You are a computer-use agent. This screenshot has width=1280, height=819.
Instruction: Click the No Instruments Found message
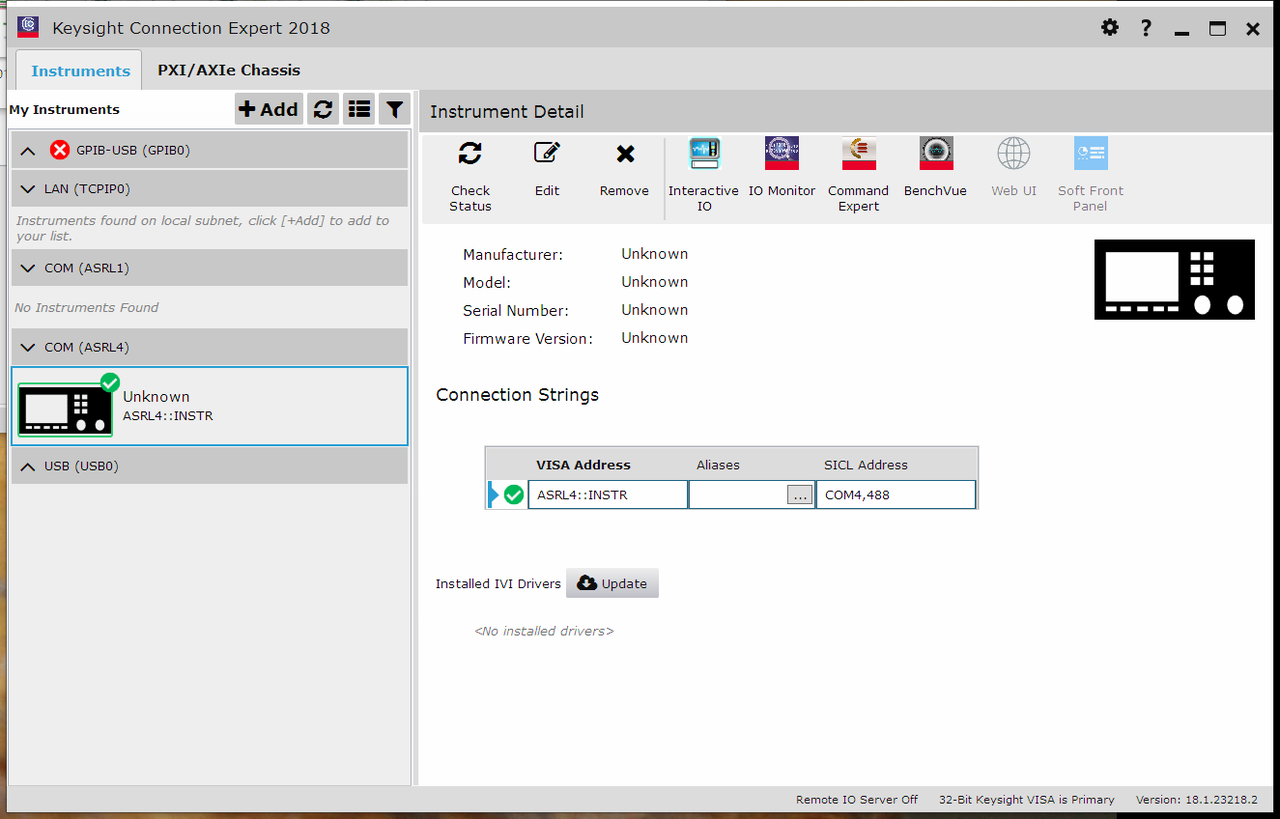86,307
